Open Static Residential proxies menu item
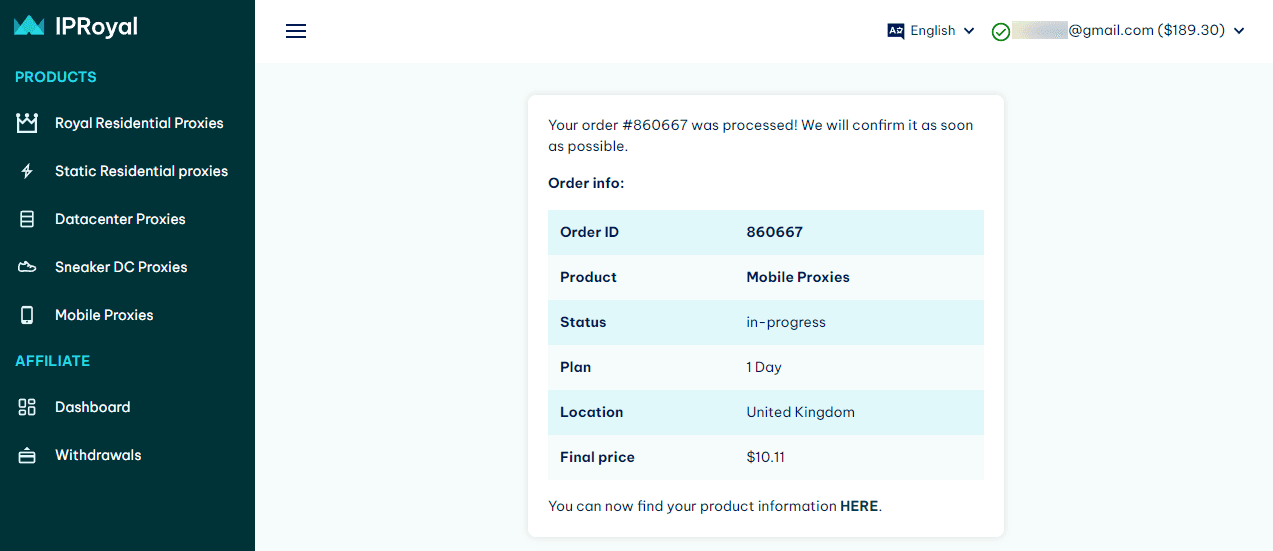Viewport: 1273px width, 551px height. pyautogui.click(x=141, y=171)
